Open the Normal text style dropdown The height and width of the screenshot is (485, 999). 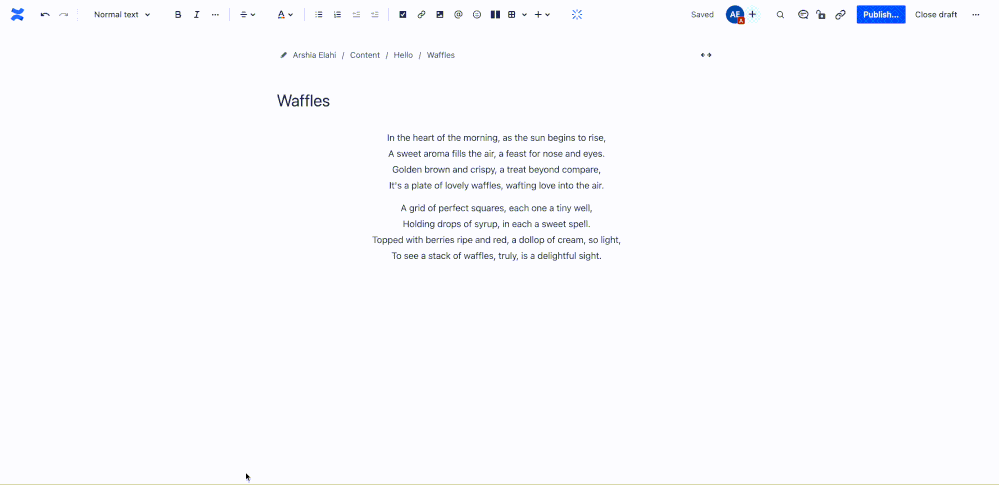pyautogui.click(x=122, y=15)
